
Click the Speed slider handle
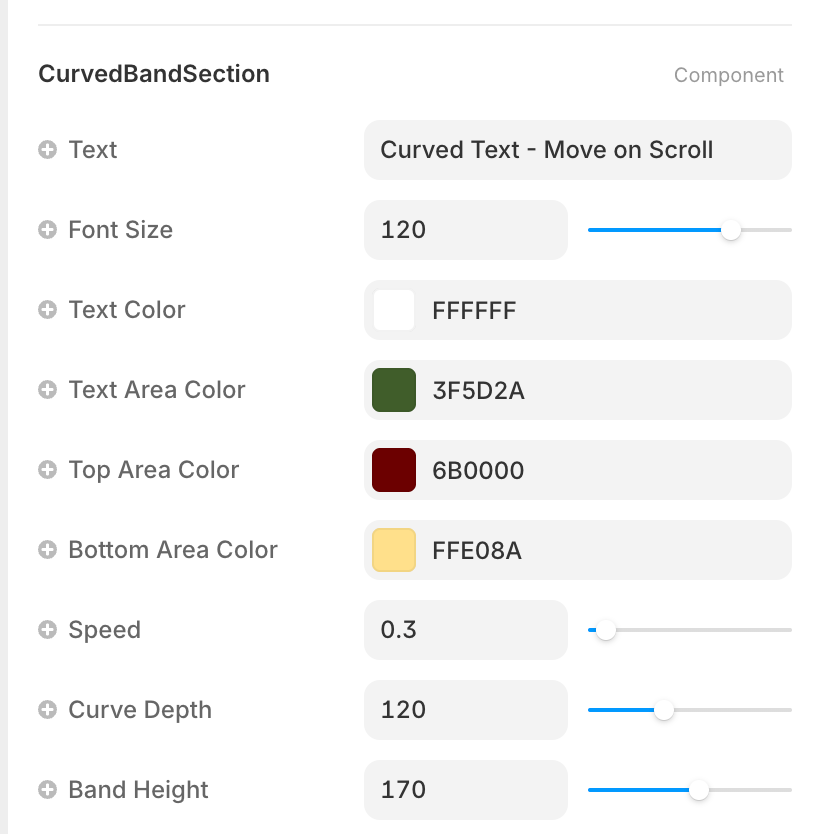click(x=606, y=630)
